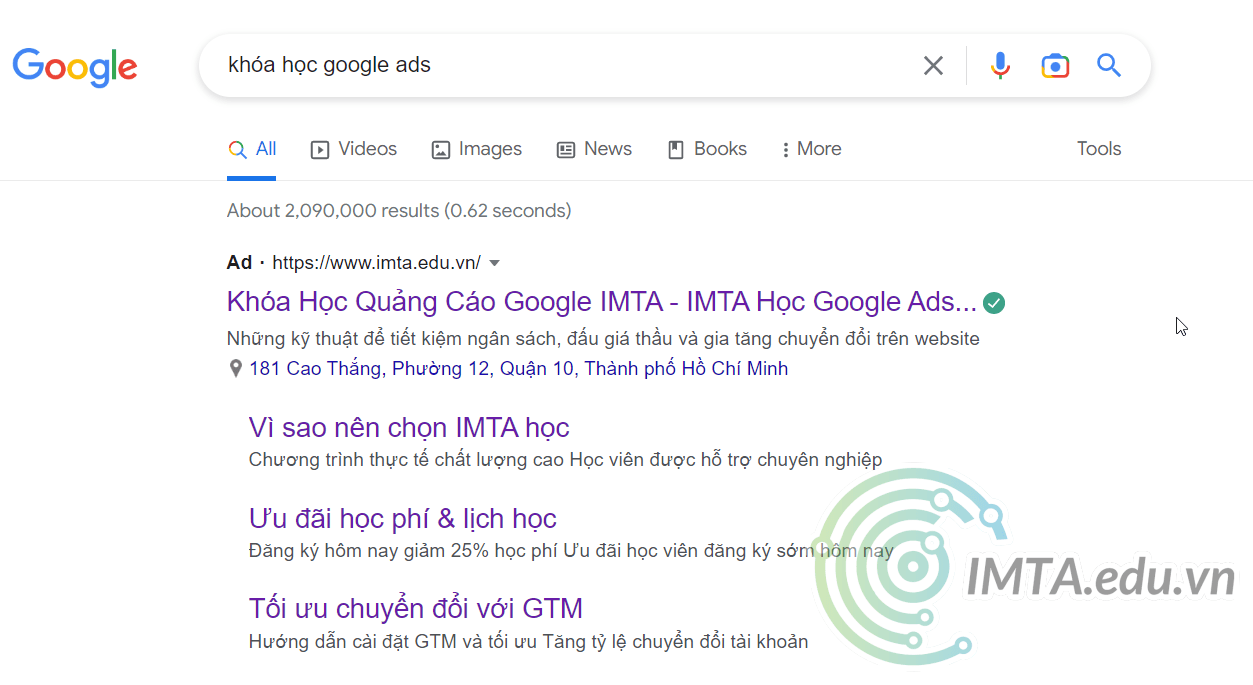Open Google Lens image search camera icon

[1055, 64]
